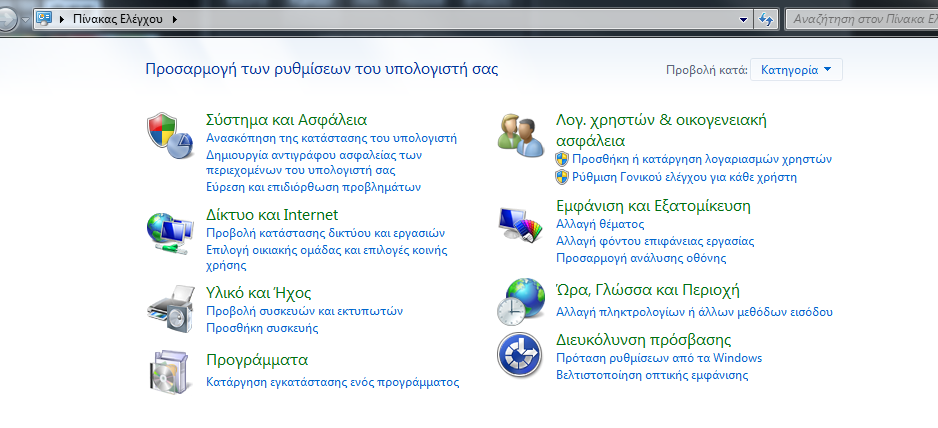Screen dimensions: 938x428
Task: Expand the arrow before Πίνακας Ελέγχου breadcrumb
Action: 62,19
